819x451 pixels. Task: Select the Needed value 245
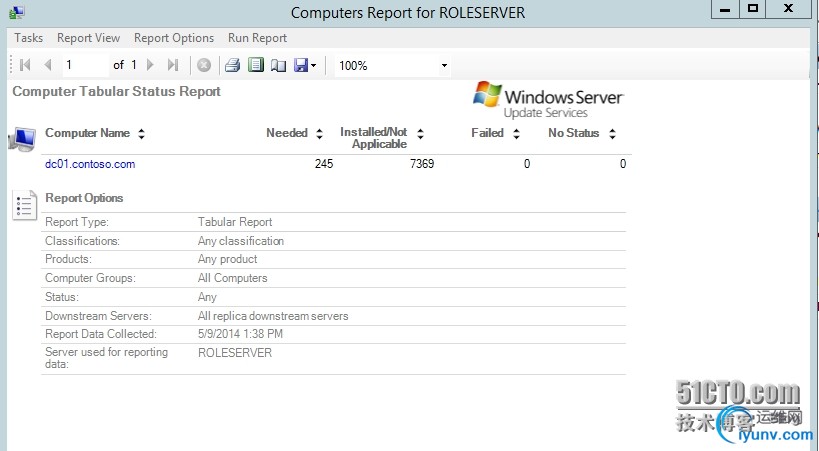[x=324, y=164]
